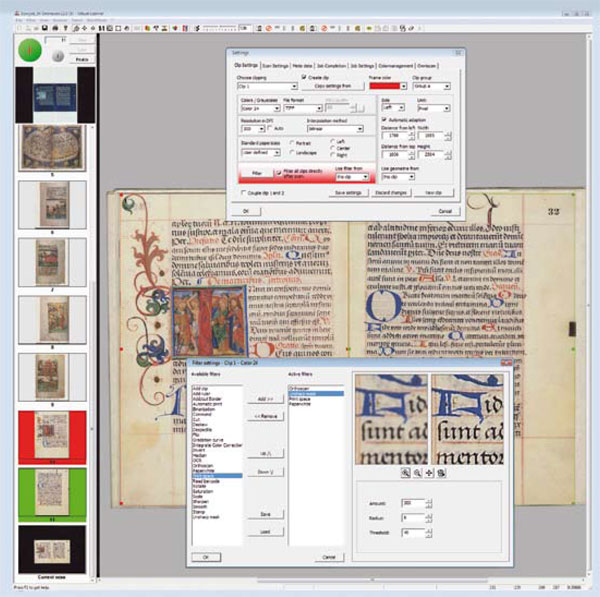The image size is (600, 597).
Task: Open the Use filter from dropdown
Action: (352, 177)
